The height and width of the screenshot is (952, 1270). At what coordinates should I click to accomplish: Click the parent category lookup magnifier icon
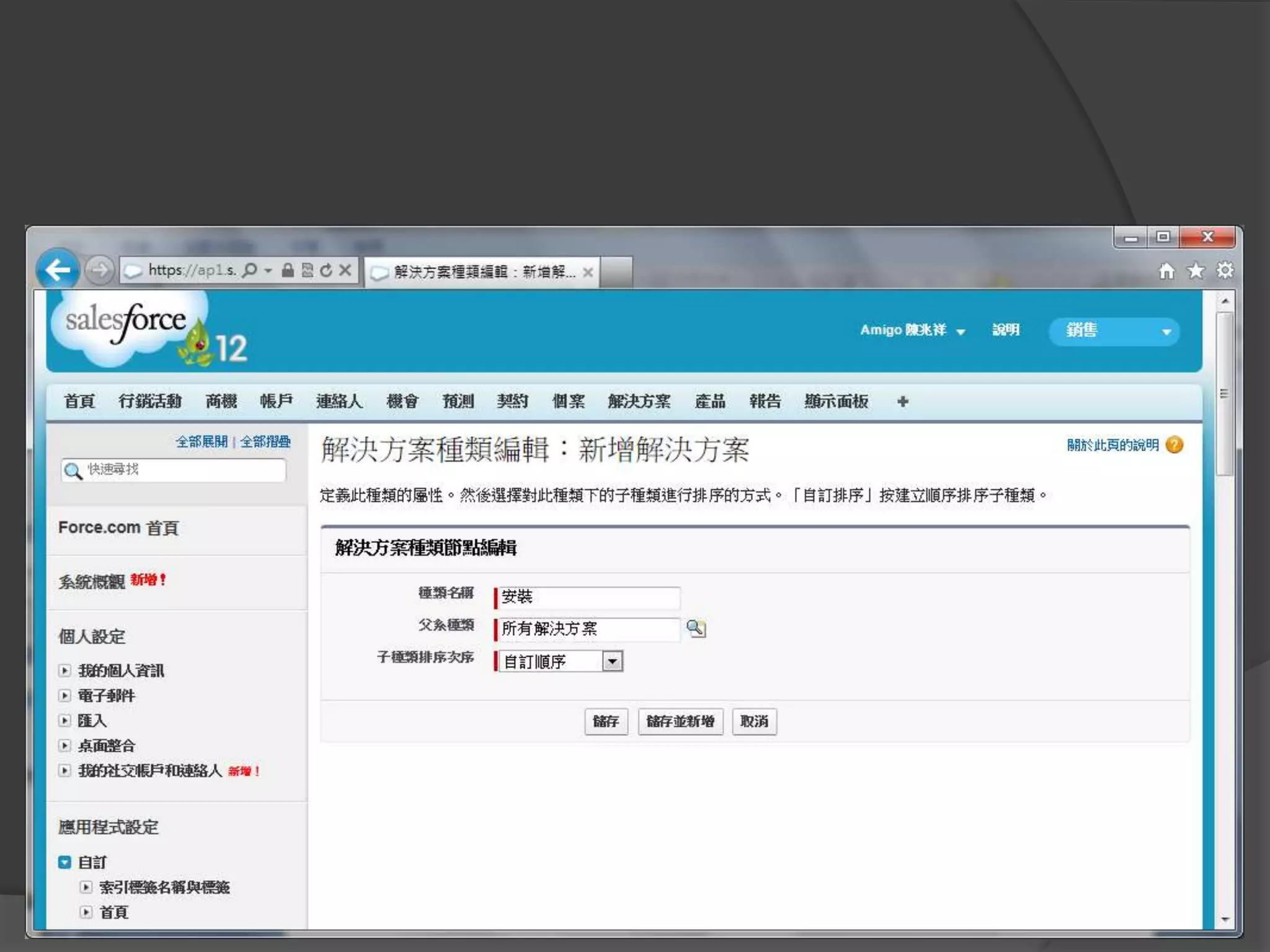click(x=696, y=628)
